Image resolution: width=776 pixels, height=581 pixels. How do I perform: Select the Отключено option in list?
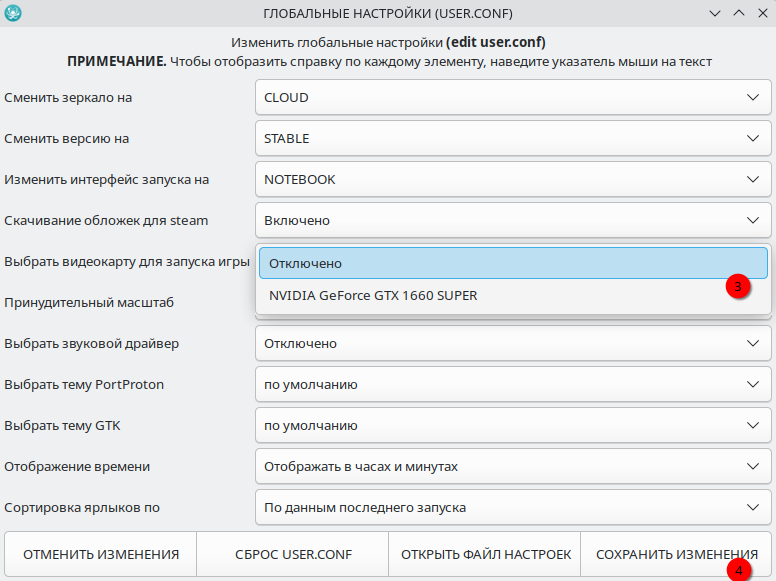pyautogui.click(x=513, y=264)
